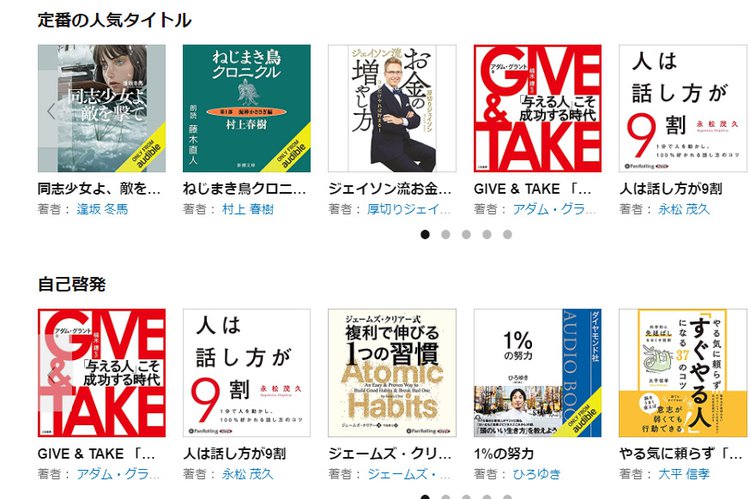Select third pagination dot of 定番の人気タイトル

[x=466, y=234]
